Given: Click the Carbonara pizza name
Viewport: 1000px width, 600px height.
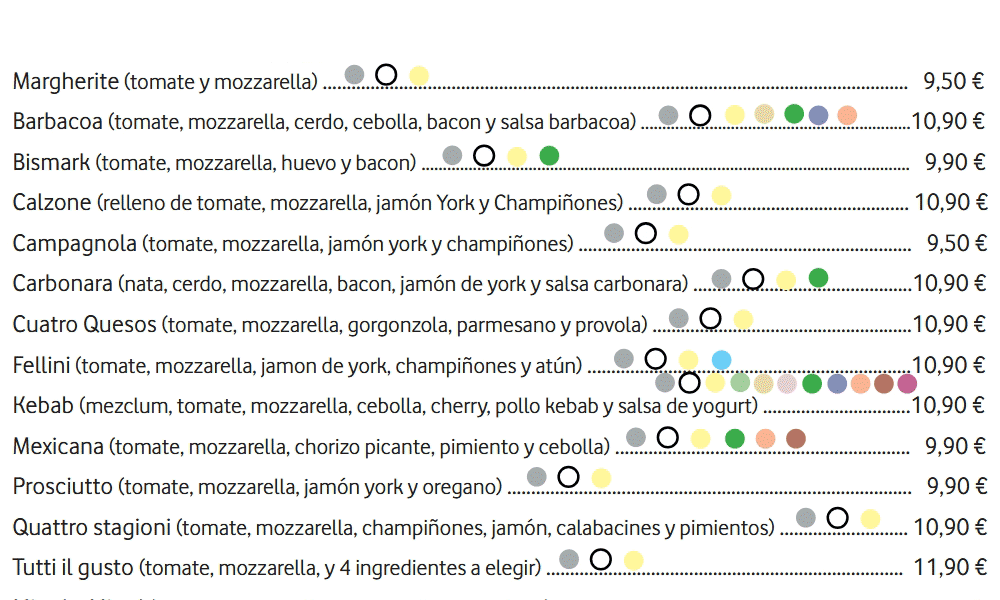Looking at the screenshot, I should coord(62,283).
